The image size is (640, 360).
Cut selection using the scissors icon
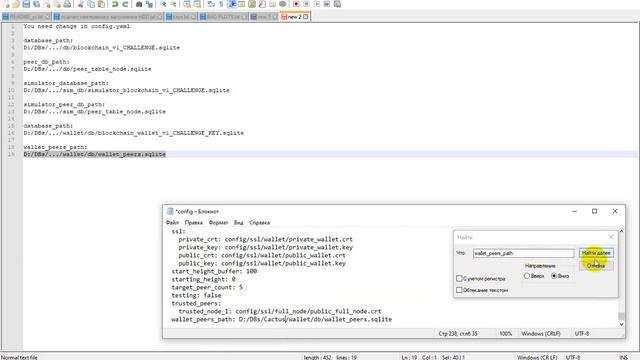tap(80, 4)
